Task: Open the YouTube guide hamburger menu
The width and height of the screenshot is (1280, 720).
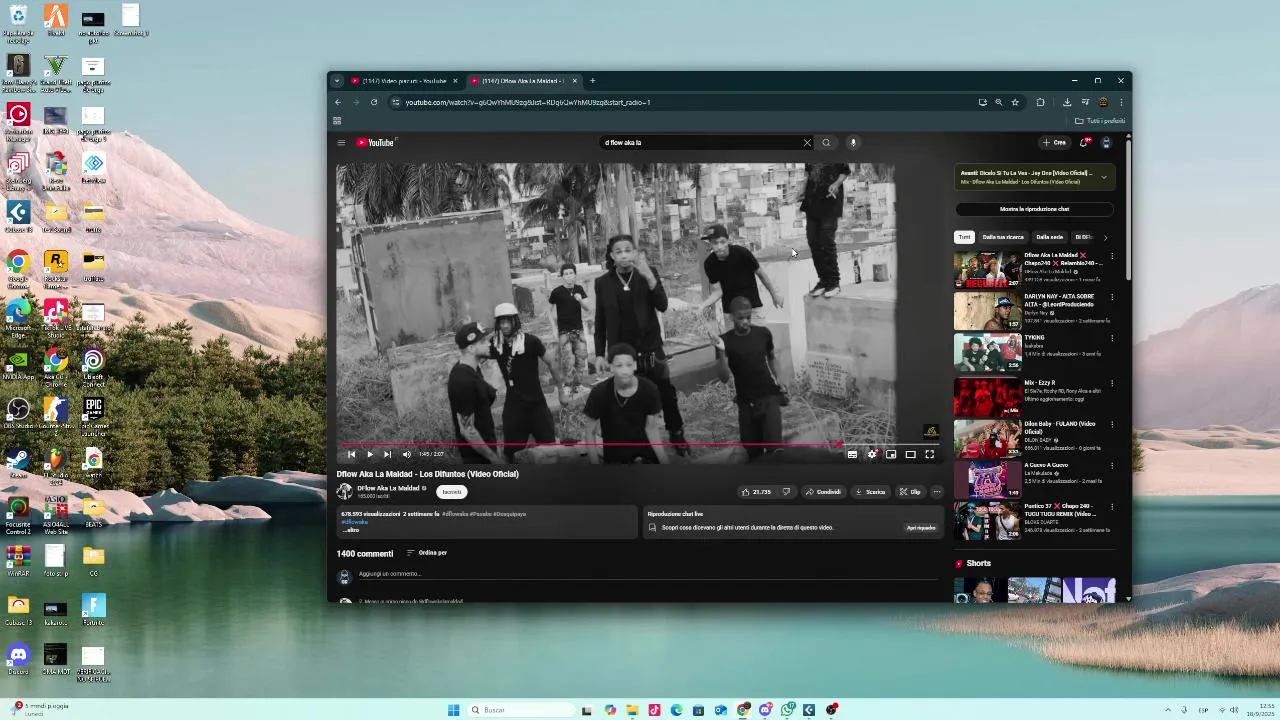Action: 341,143
